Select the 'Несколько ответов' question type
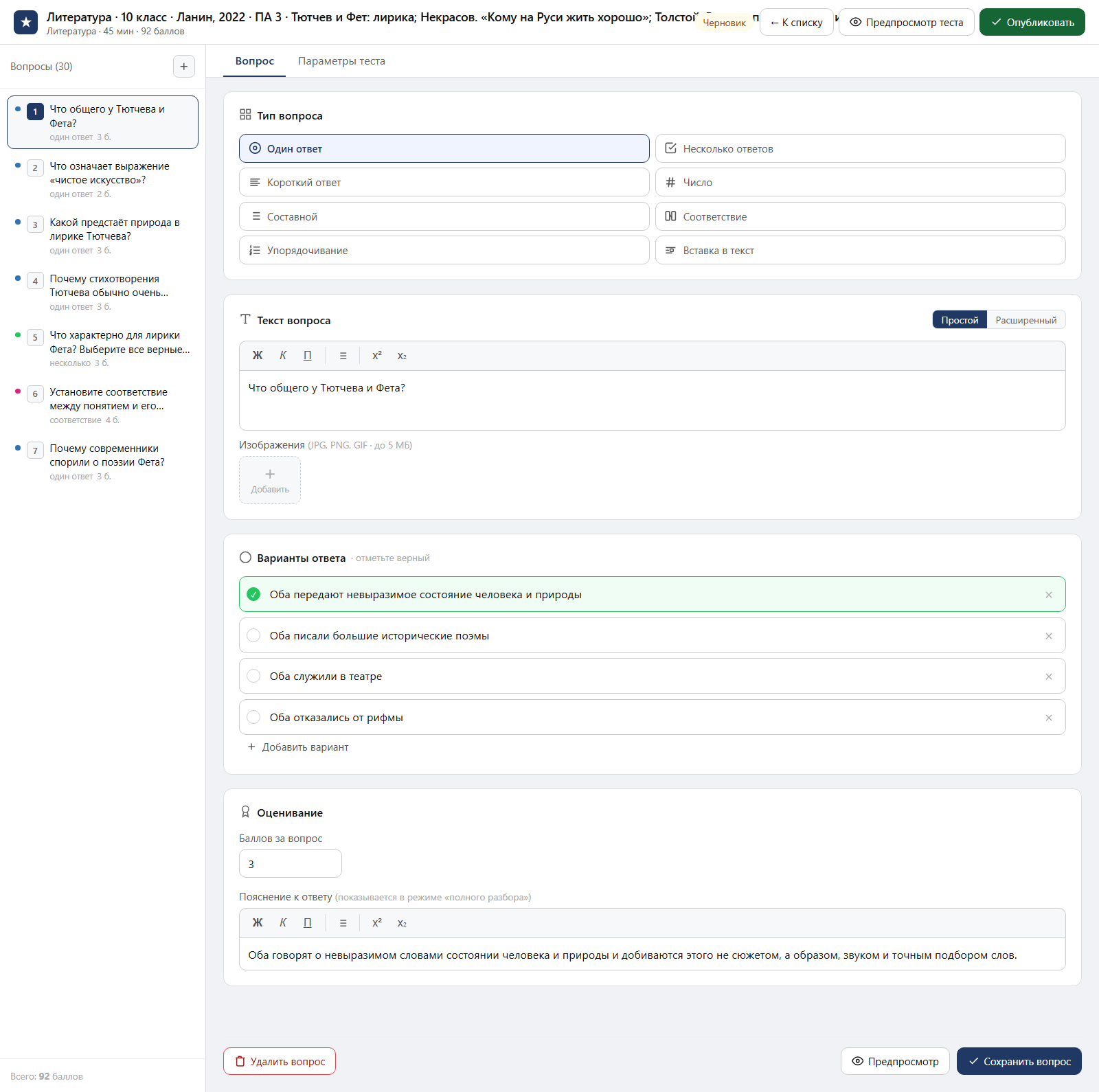Viewport: 1099px width, 1092px height. pos(860,149)
